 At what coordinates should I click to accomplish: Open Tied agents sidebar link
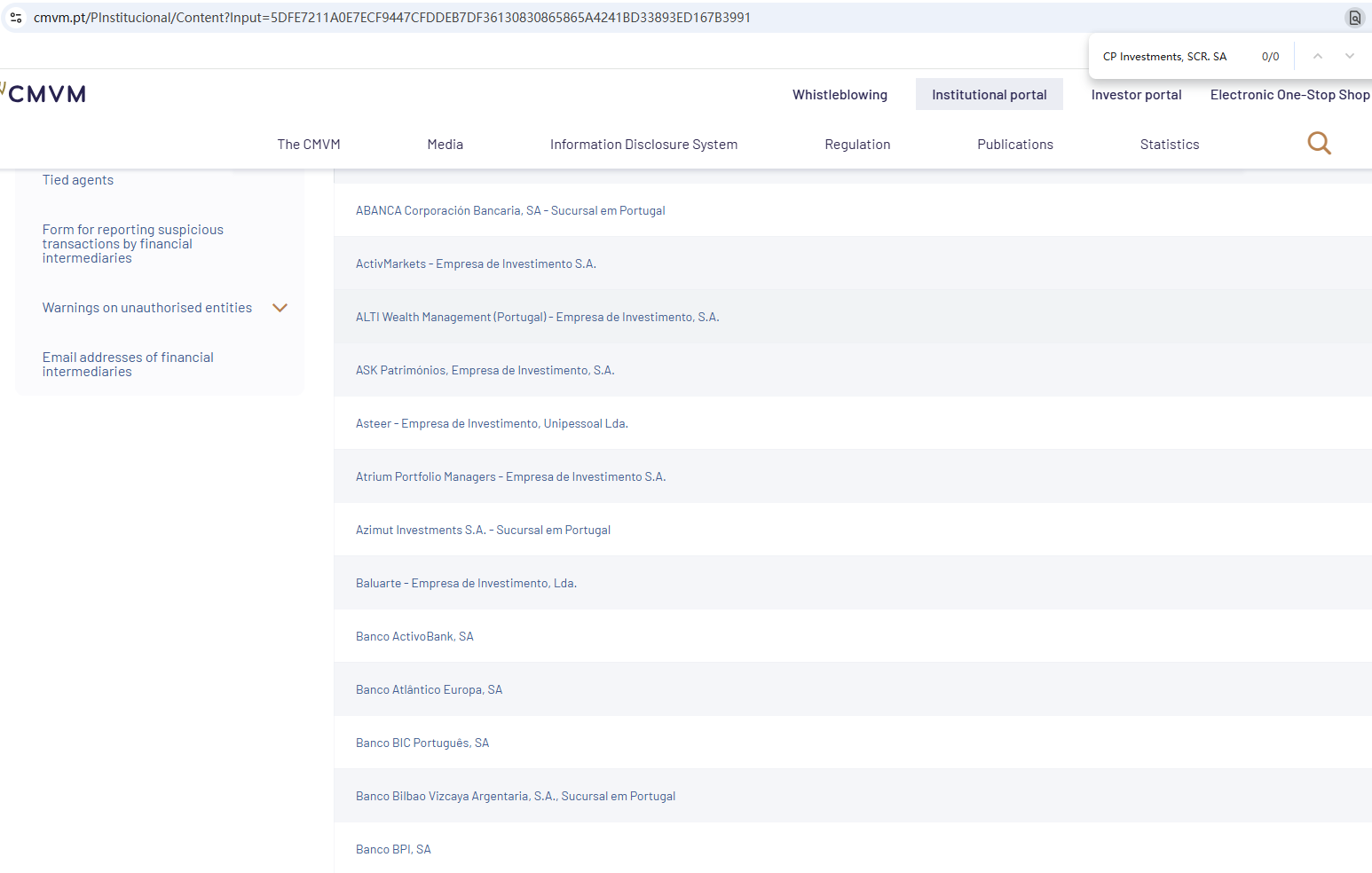click(78, 180)
